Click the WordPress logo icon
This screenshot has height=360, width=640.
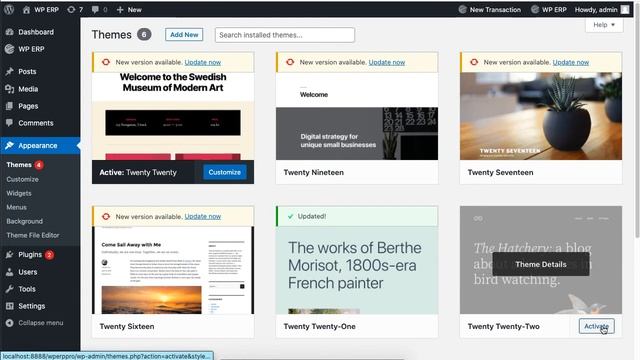coord(9,9)
